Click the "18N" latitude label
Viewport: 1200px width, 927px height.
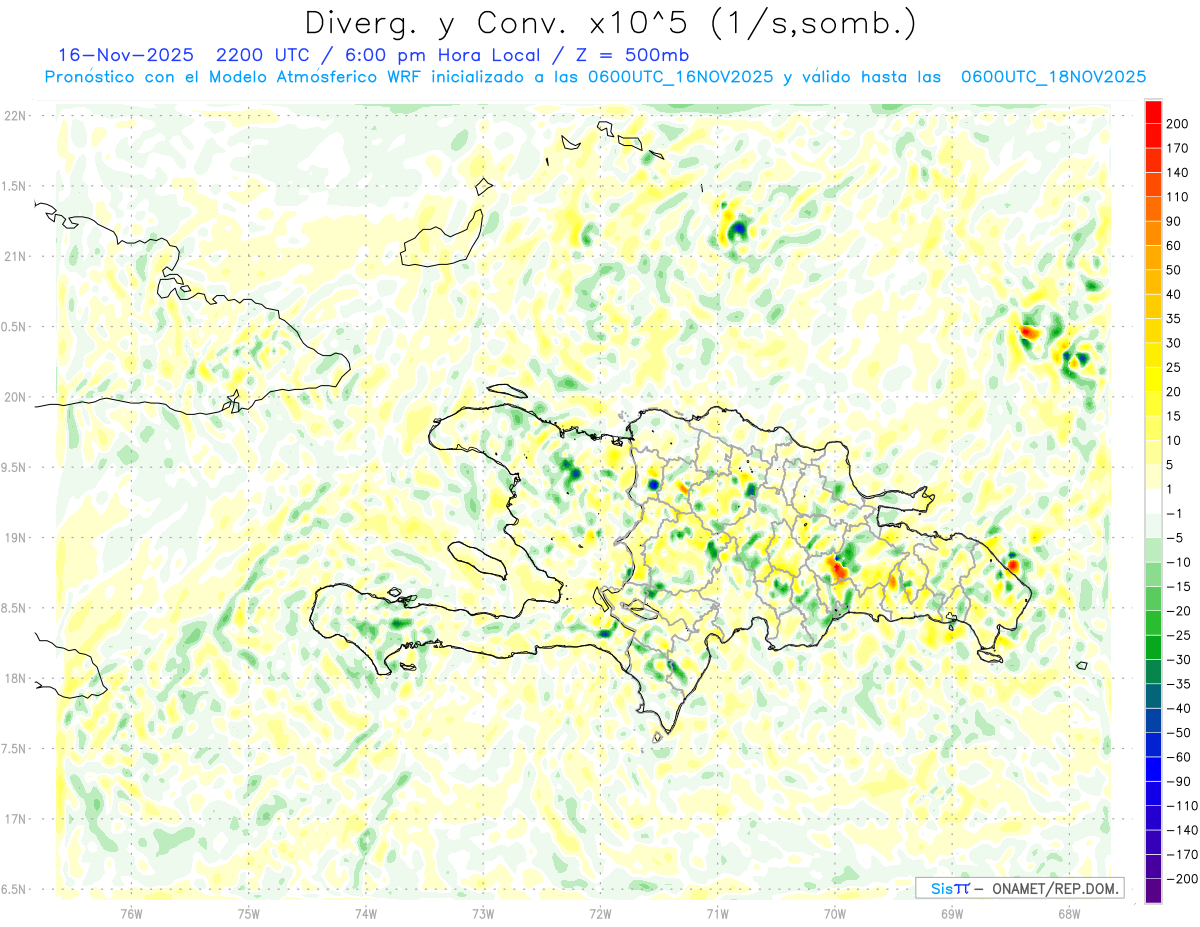(x=15, y=678)
